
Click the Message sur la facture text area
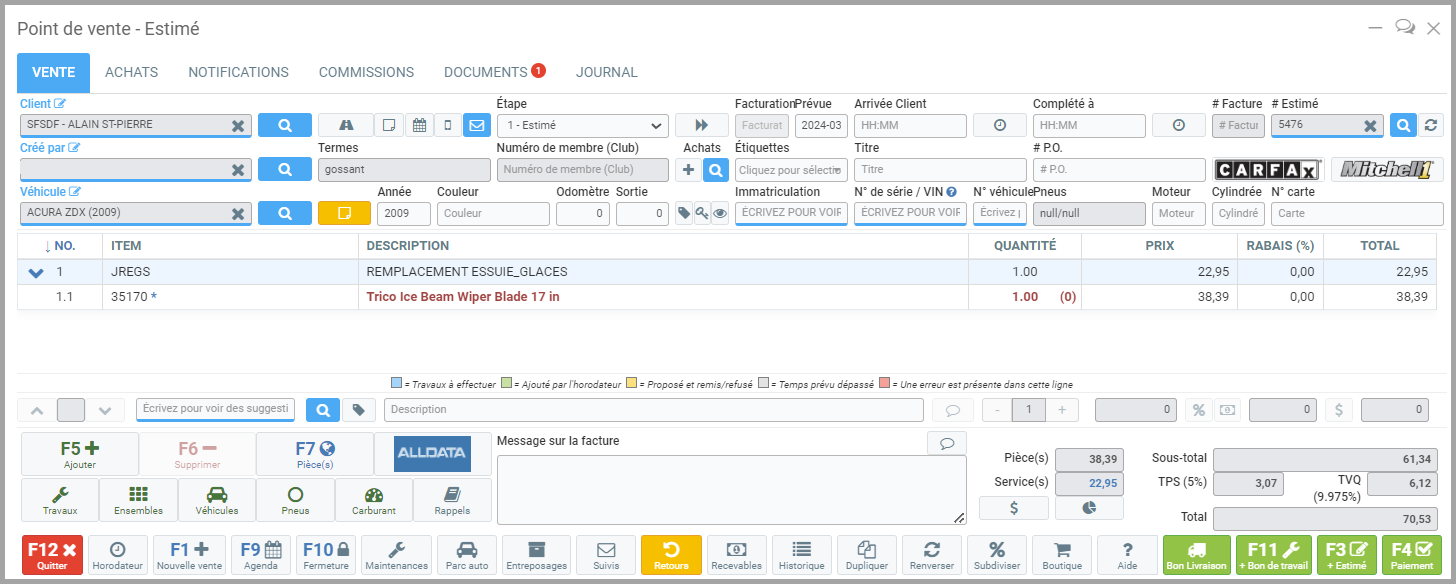tap(731, 489)
